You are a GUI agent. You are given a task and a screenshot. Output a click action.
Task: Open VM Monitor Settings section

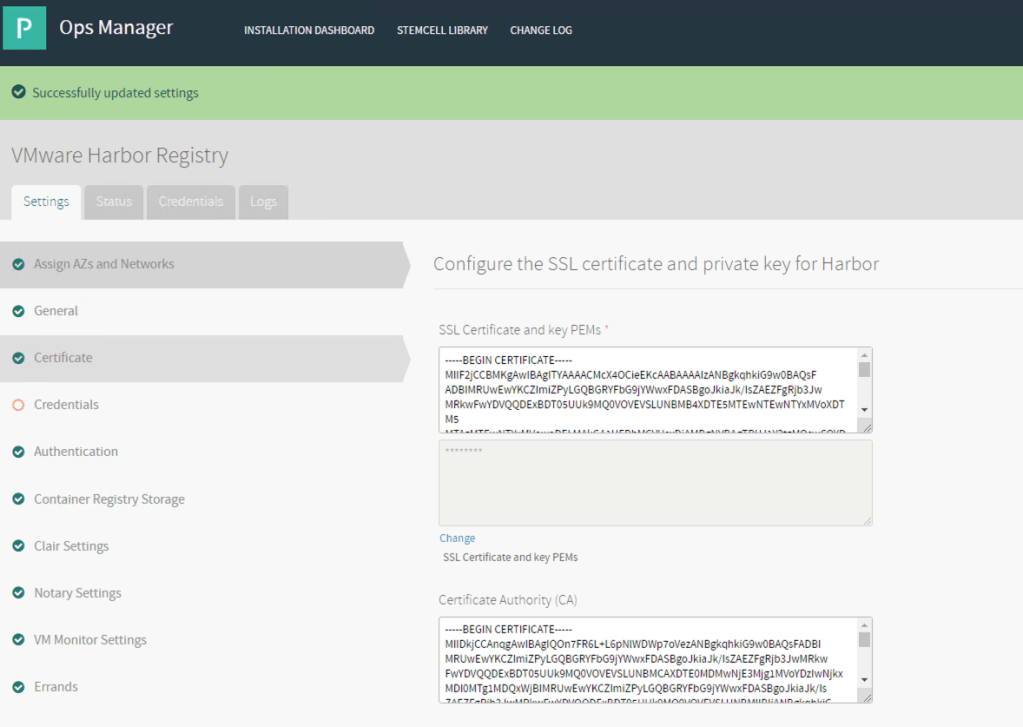click(90, 640)
